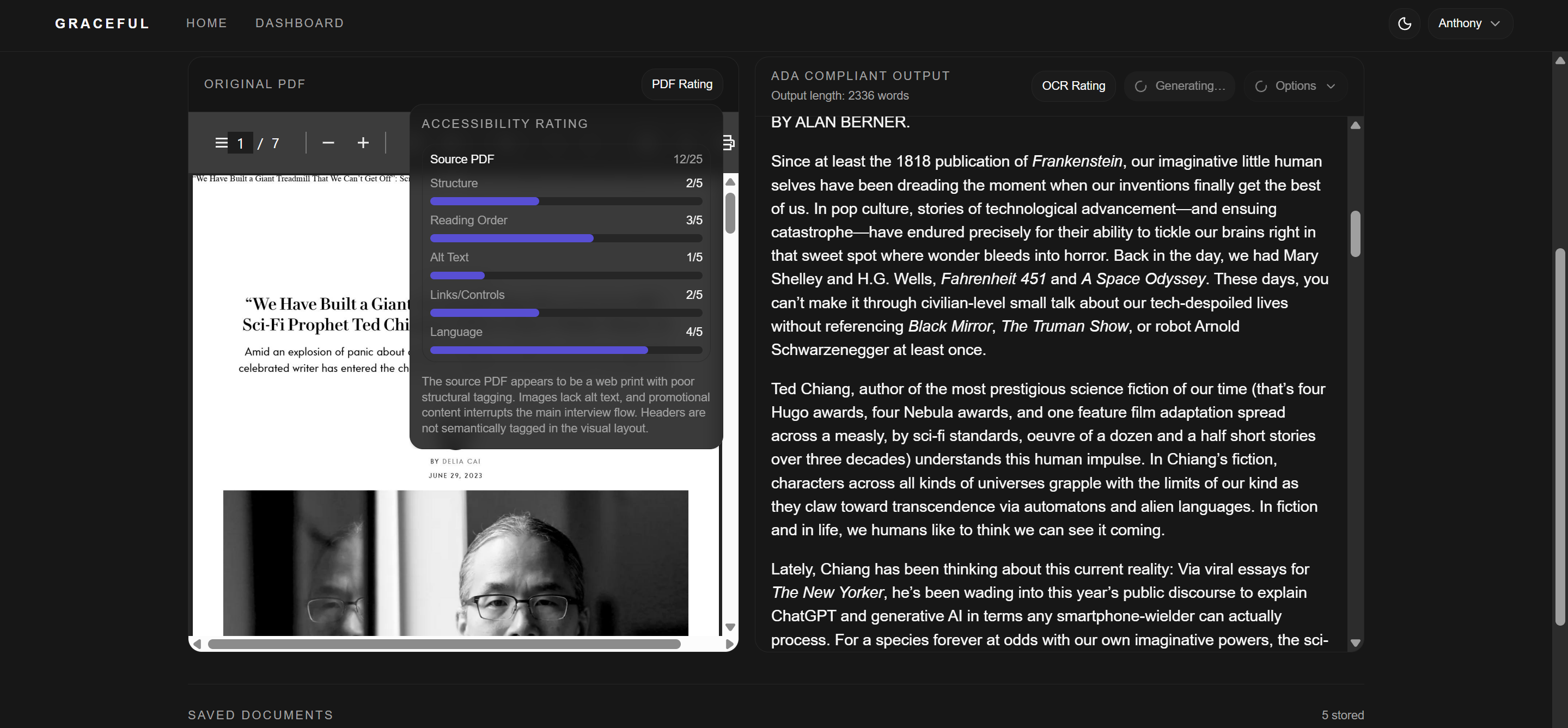Viewport: 1568px width, 728px height.
Task: Zoom in the PDF with the plus icon
Action: click(x=363, y=143)
